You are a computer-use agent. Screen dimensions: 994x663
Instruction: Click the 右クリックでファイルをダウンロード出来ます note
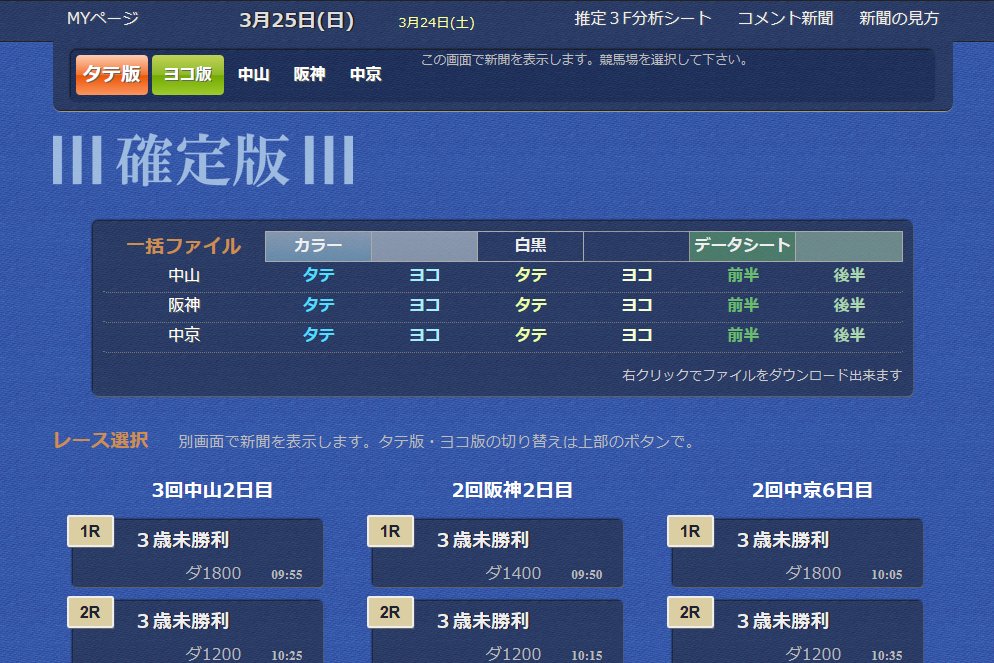(x=761, y=375)
